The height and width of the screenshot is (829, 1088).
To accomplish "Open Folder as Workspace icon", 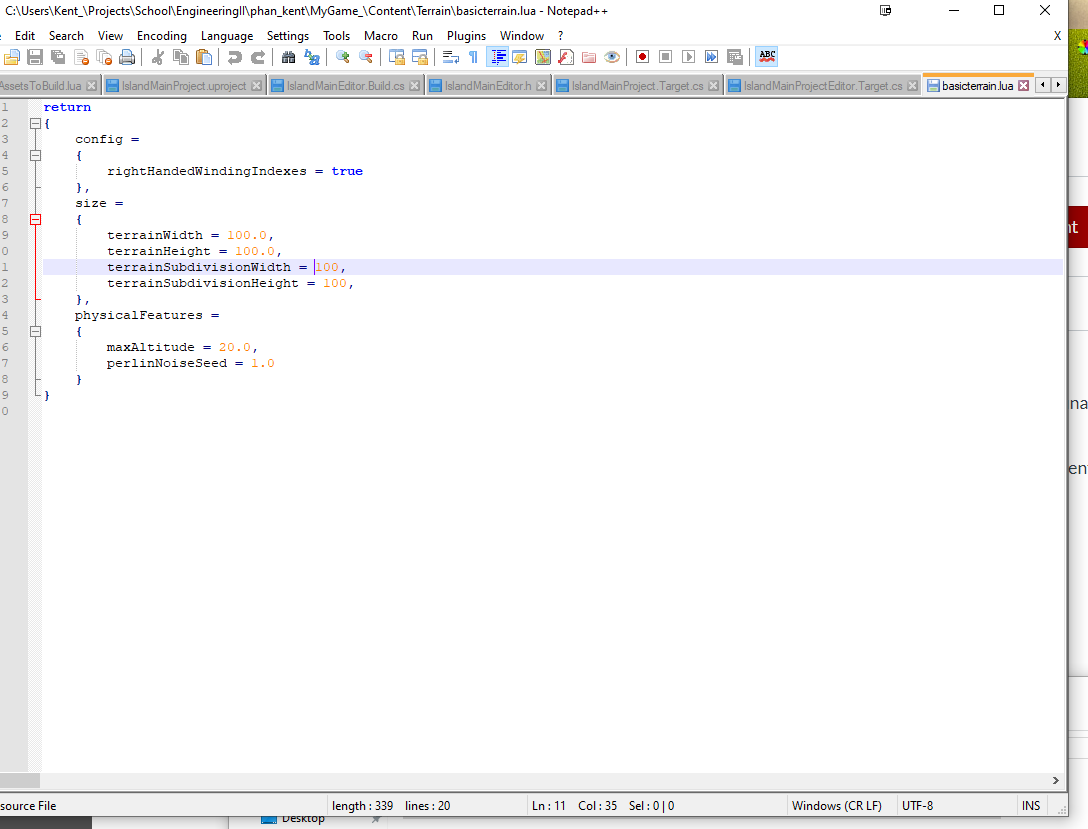I will tap(588, 57).
